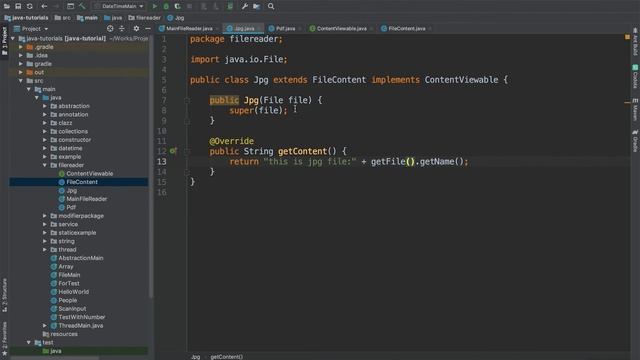The image size is (640, 360).
Task: Place cursor on line 13 return statement
Action: click(x=349, y=162)
